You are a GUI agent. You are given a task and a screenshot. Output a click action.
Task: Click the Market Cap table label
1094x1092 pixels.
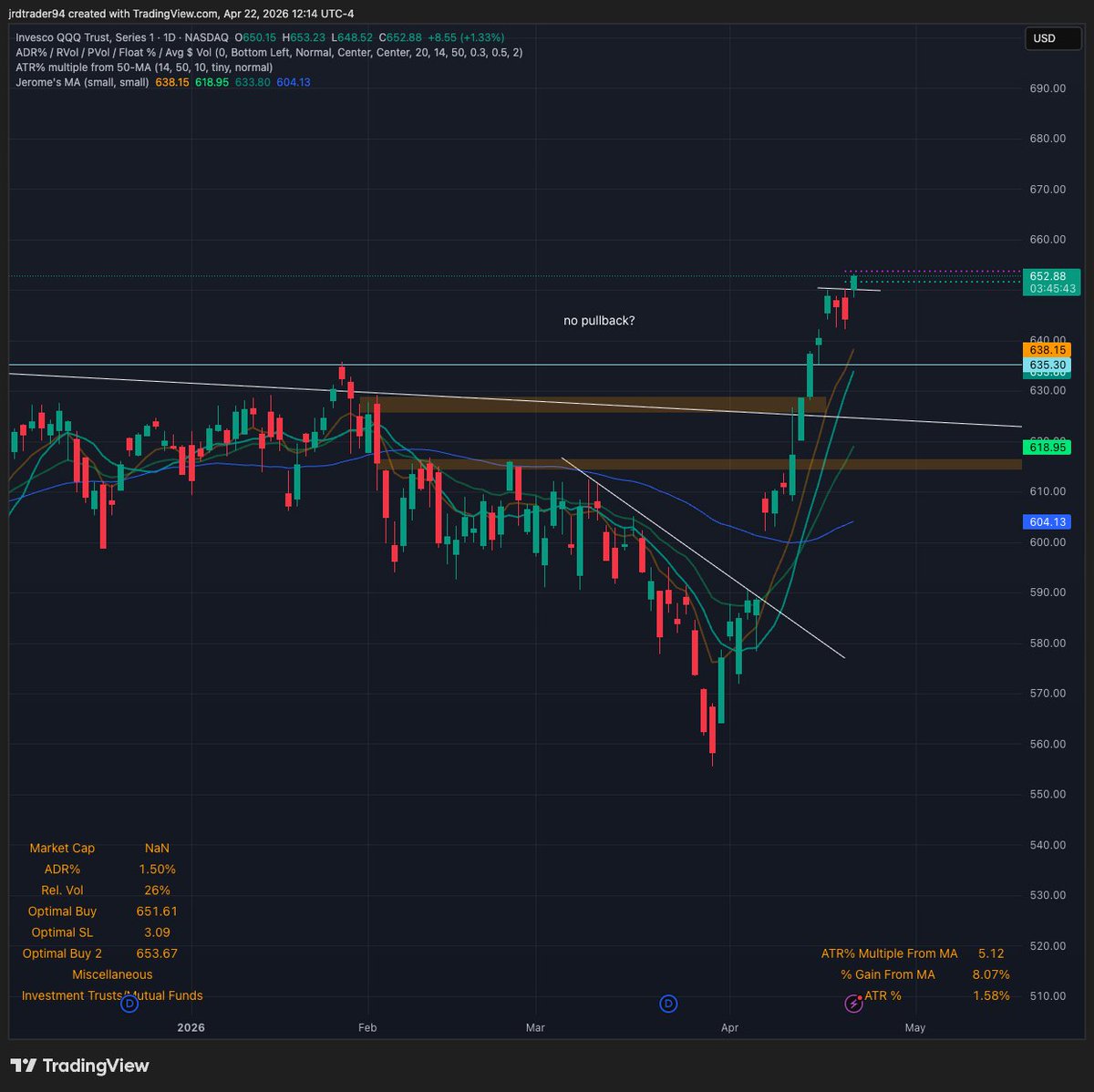point(62,848)
